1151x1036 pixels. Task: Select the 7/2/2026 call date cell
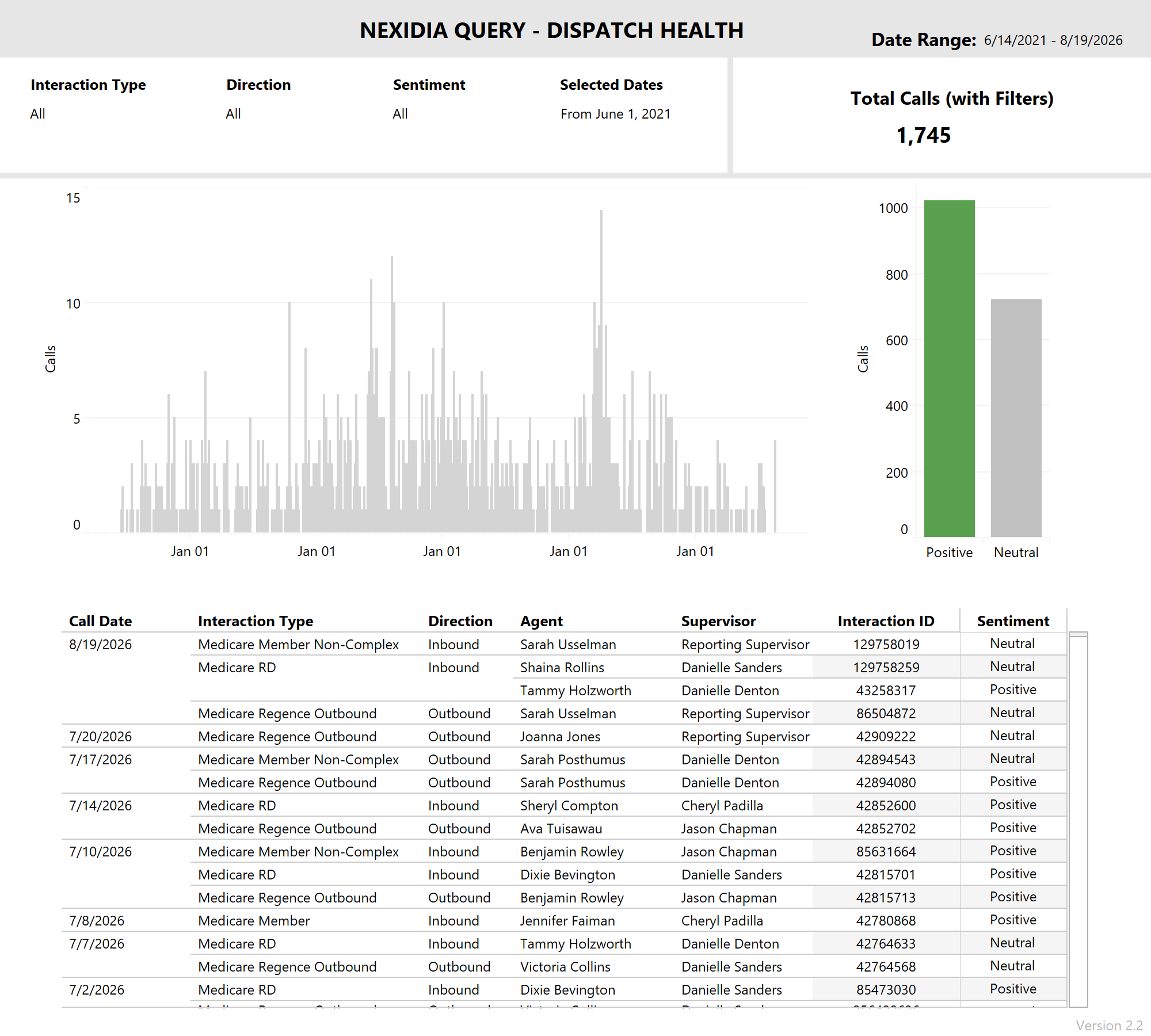pyautogui.click(x=97, y=989)
